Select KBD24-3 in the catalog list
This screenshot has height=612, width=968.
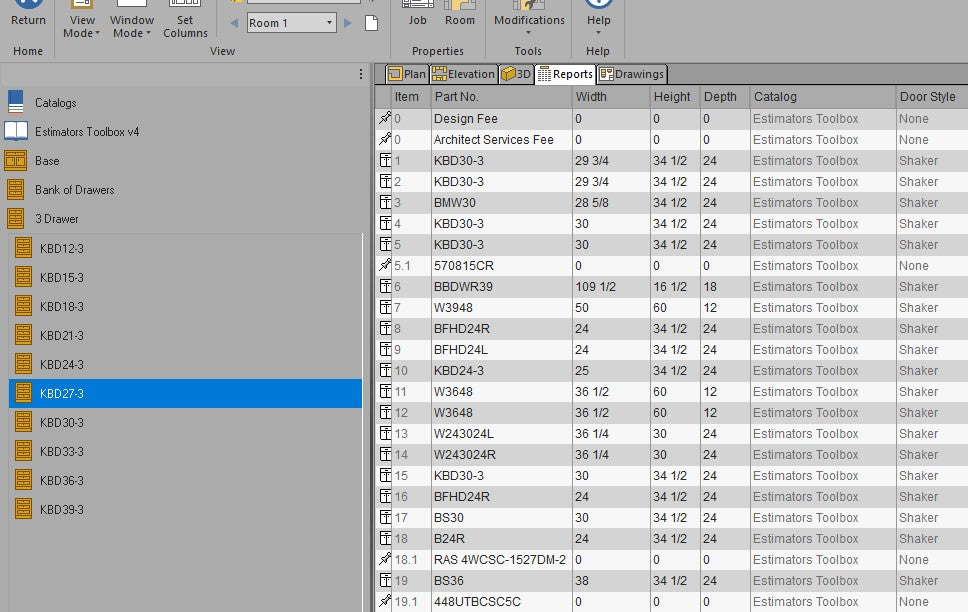coord(58,364)
